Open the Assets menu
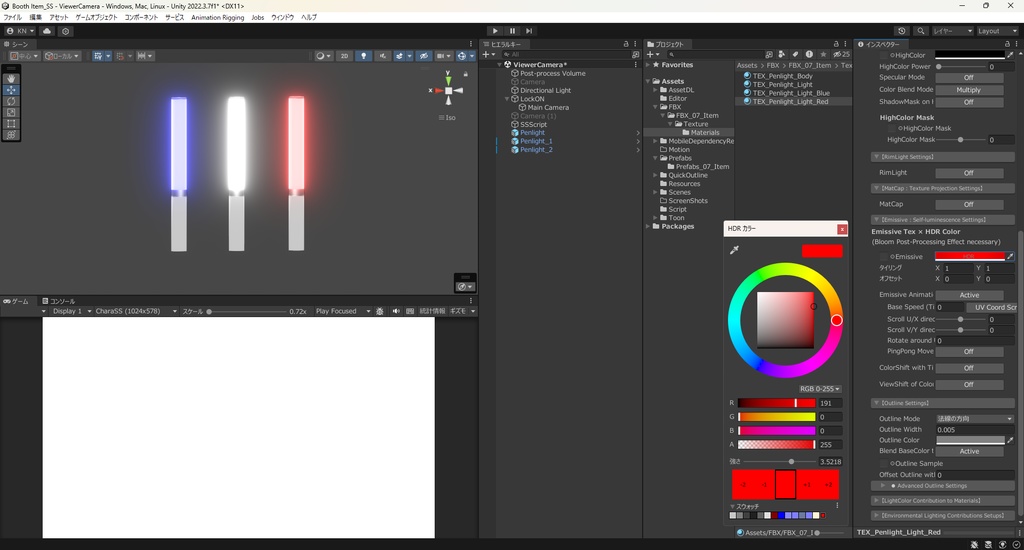This screenshot has height=550, width=1024. coord(59,18)
